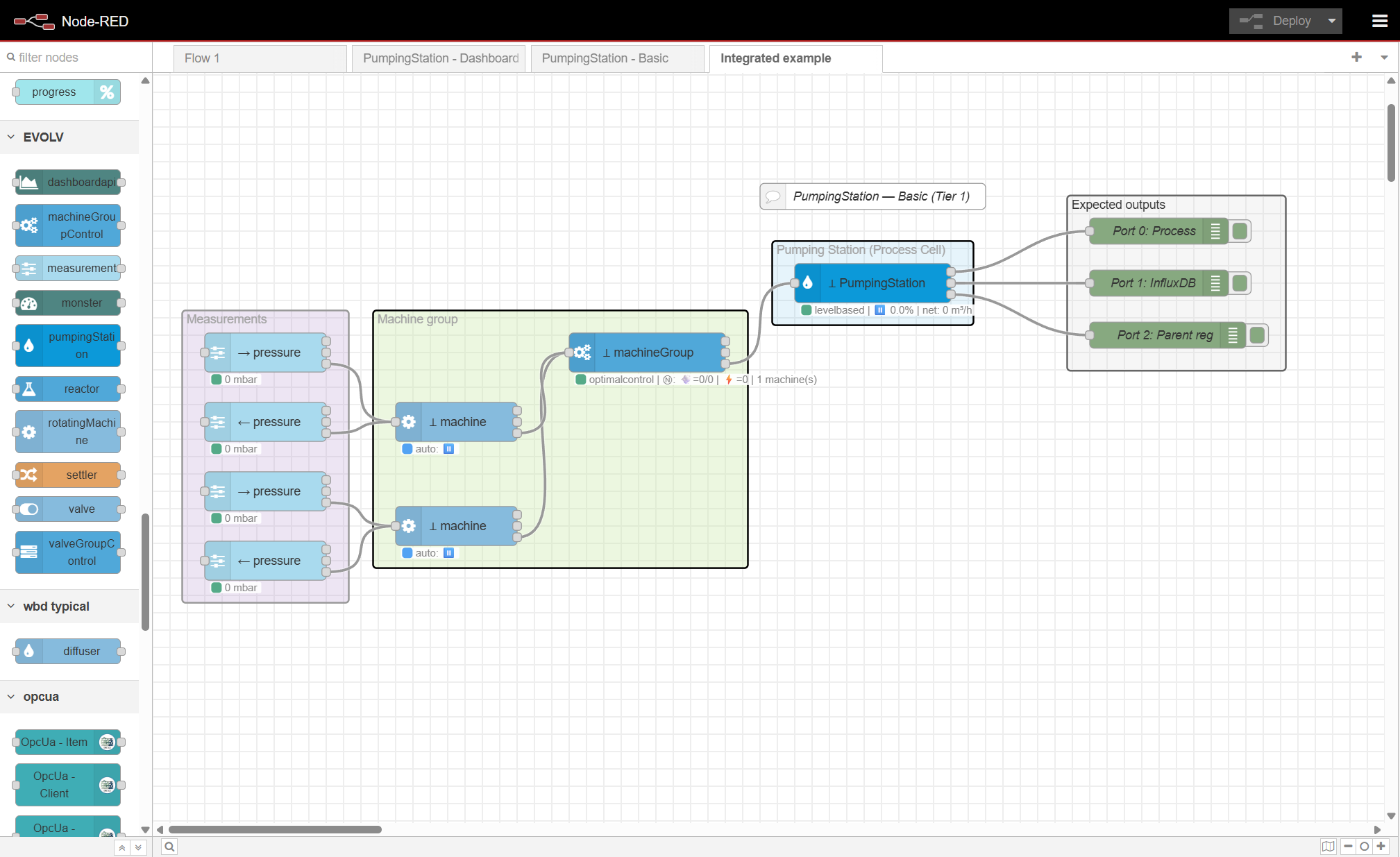Pick the measurement palette node
The width and height of the screenshot is (1400, 857).
[x=68, y=268]
